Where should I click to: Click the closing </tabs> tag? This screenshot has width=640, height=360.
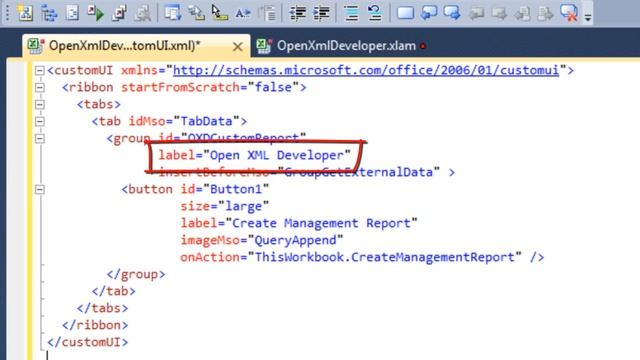pyautogui.click(x=102, y=308)
